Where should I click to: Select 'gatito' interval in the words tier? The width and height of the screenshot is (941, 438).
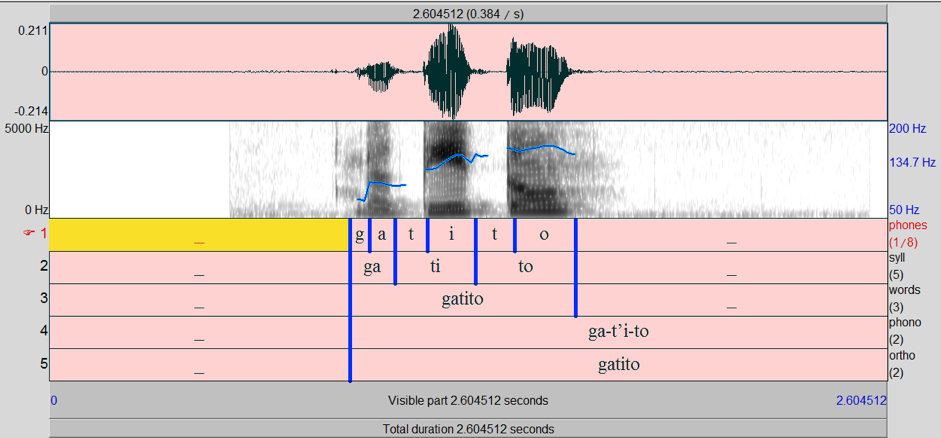[462, 300]
